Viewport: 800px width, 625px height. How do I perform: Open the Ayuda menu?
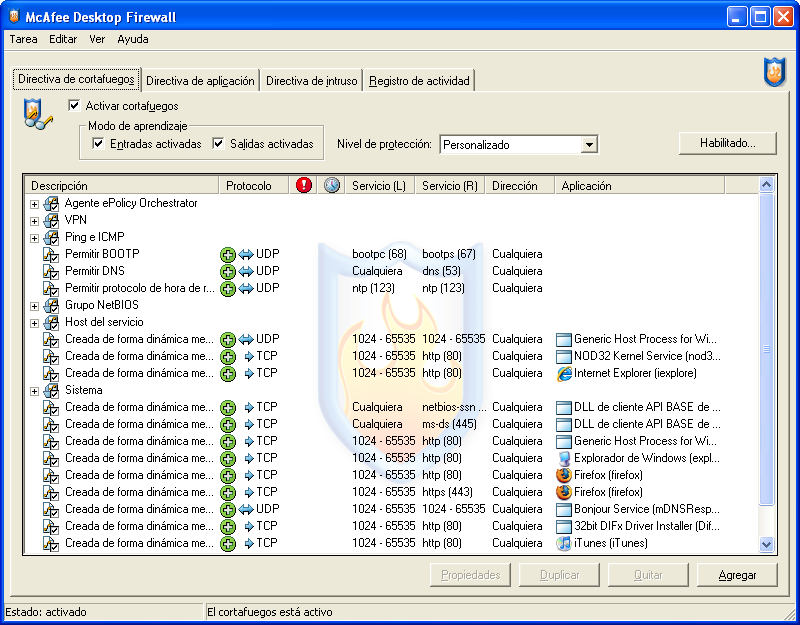coord(133,39)
